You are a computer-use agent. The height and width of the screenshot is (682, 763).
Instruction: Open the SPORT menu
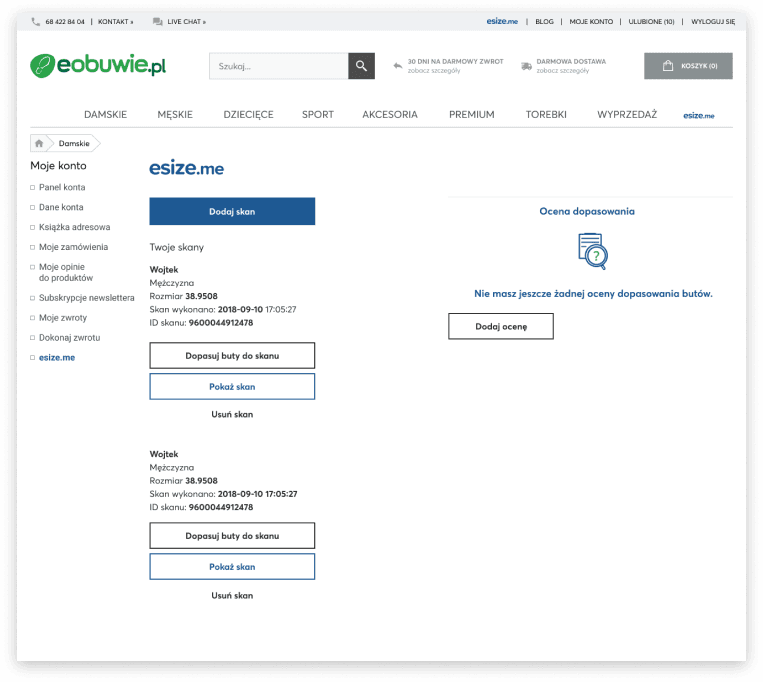(x=318, y=114)
